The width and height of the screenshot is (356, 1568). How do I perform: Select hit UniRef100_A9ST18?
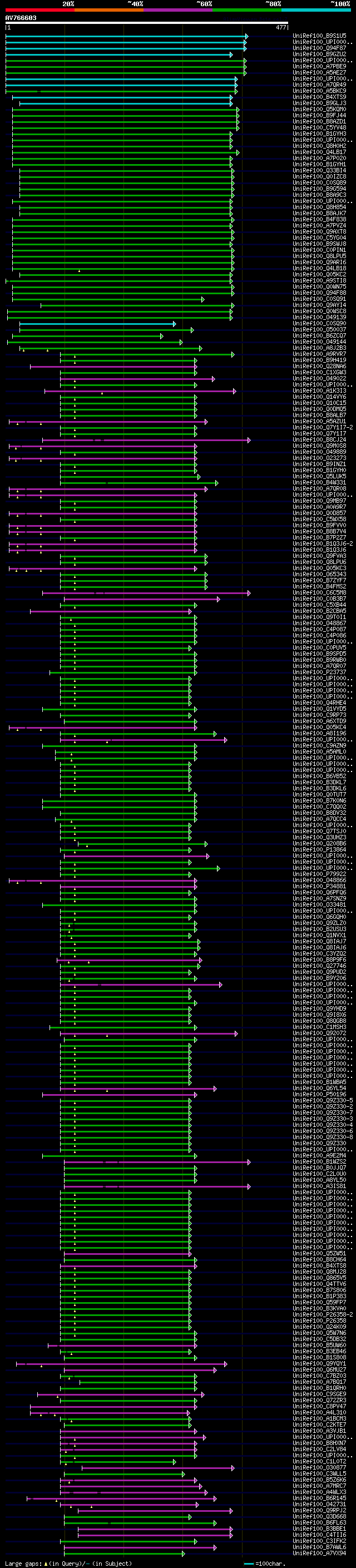(x=319, y=280)
